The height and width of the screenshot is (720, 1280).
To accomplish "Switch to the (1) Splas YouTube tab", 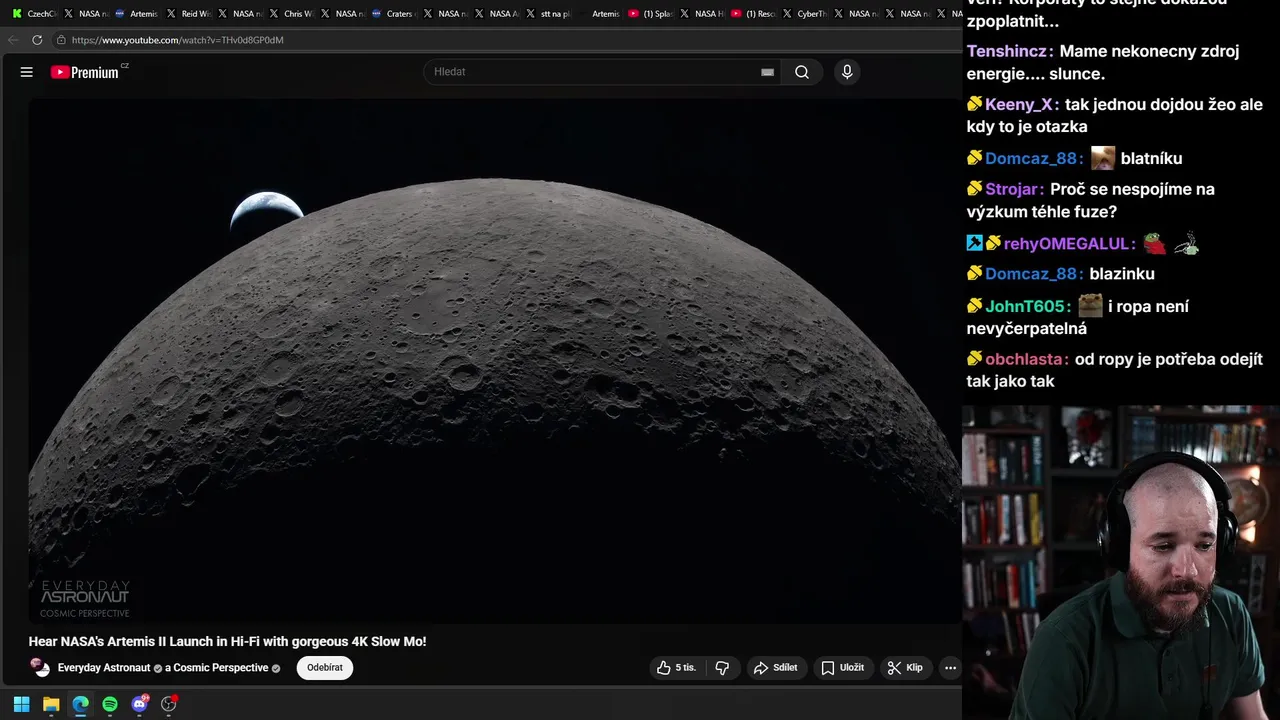I will tap(650, 14).
